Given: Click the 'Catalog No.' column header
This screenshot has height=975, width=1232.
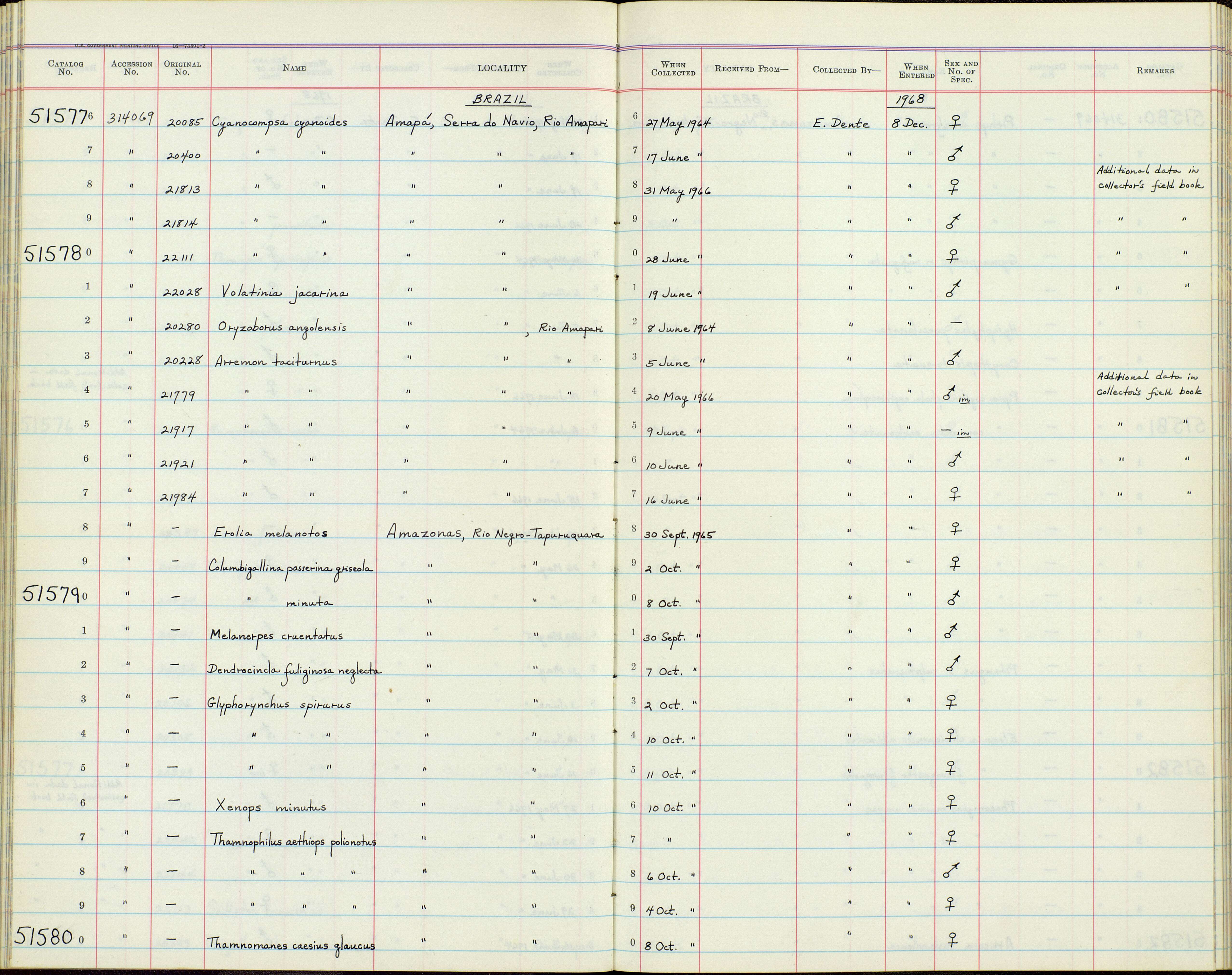Looking at the screenshot, I should click(x=65, y=68).
